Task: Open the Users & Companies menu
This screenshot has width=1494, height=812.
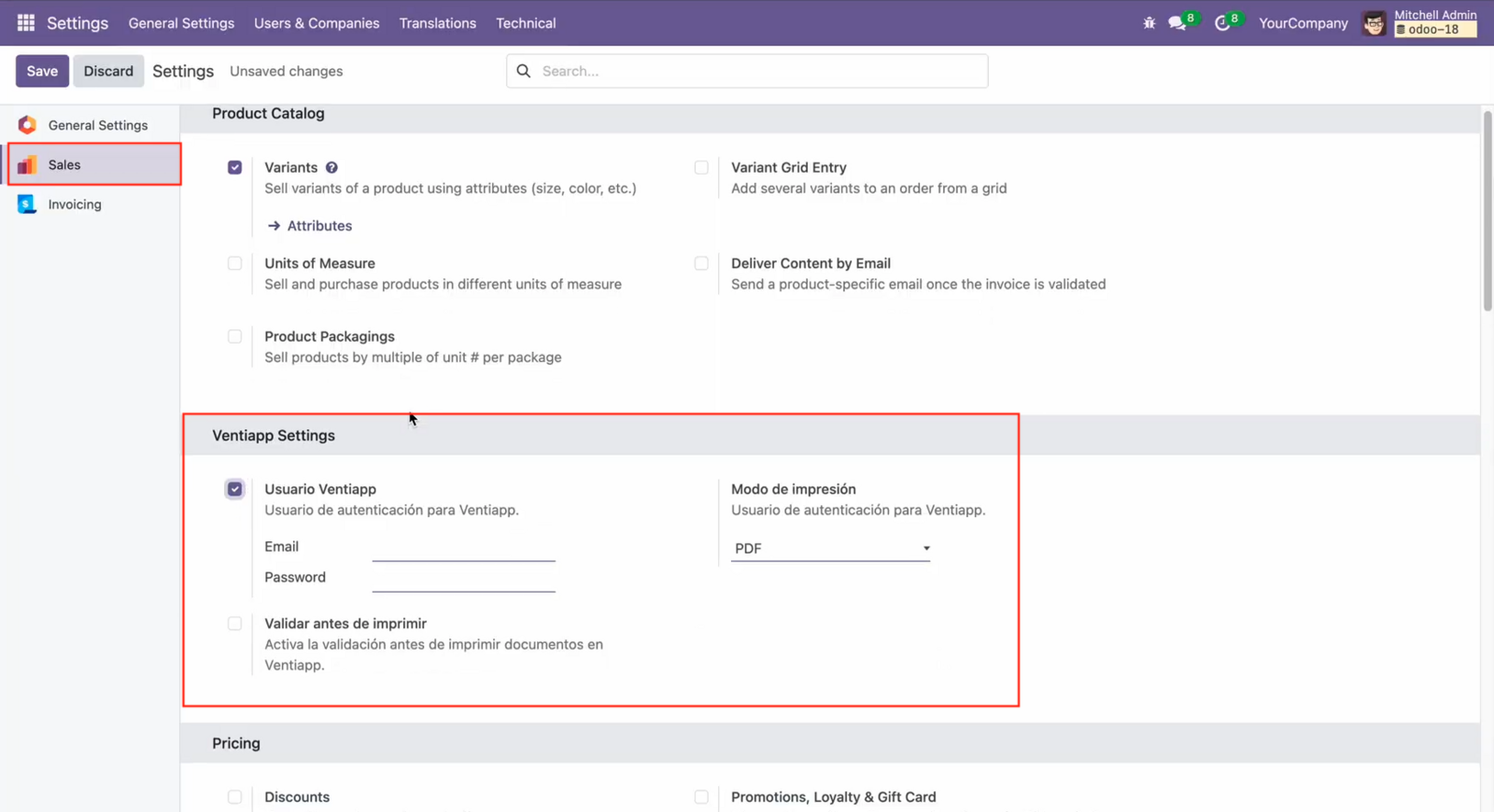Action: 317,23
